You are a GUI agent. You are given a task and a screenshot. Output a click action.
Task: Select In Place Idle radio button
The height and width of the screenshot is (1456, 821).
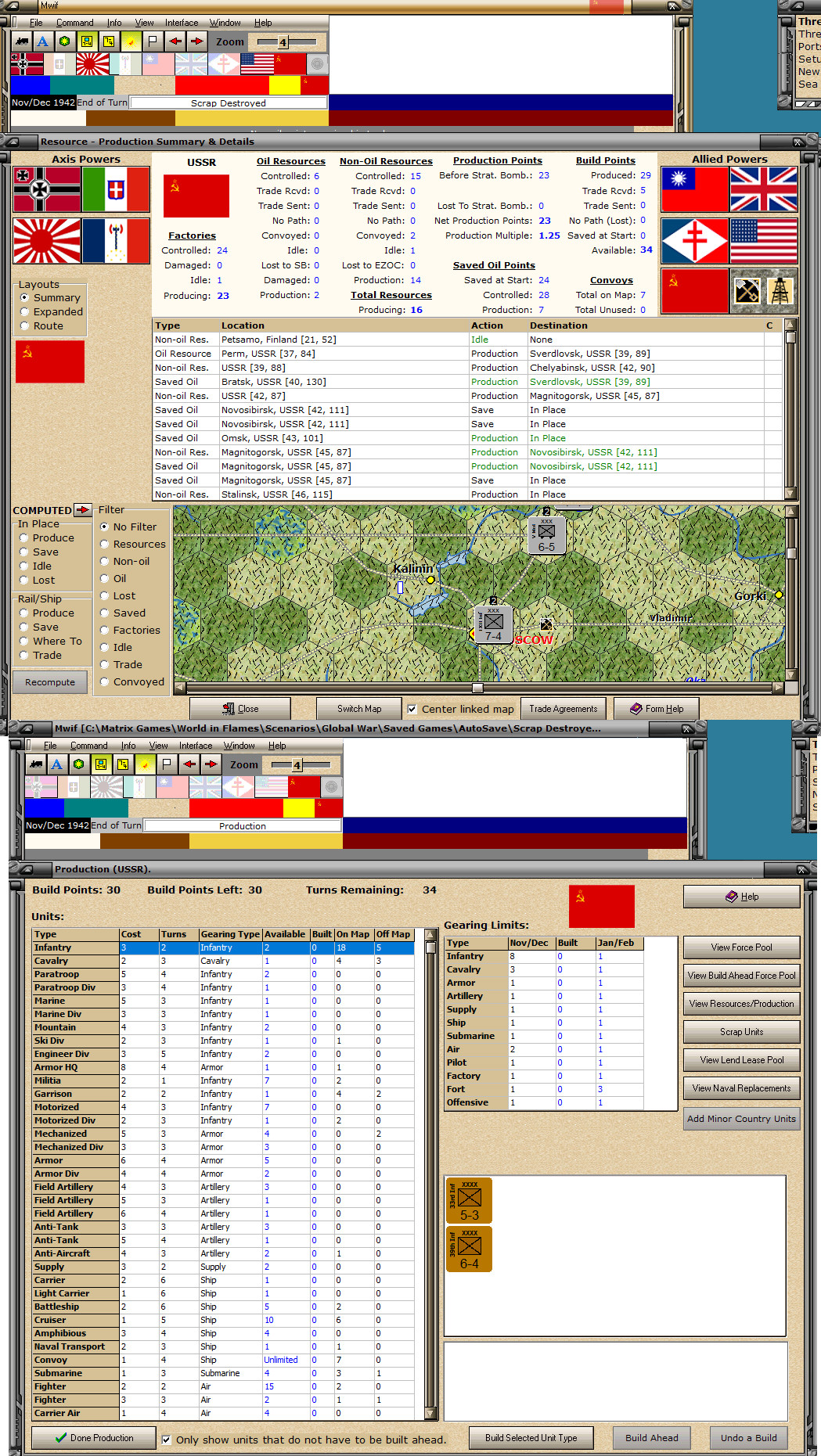(24, 566)
